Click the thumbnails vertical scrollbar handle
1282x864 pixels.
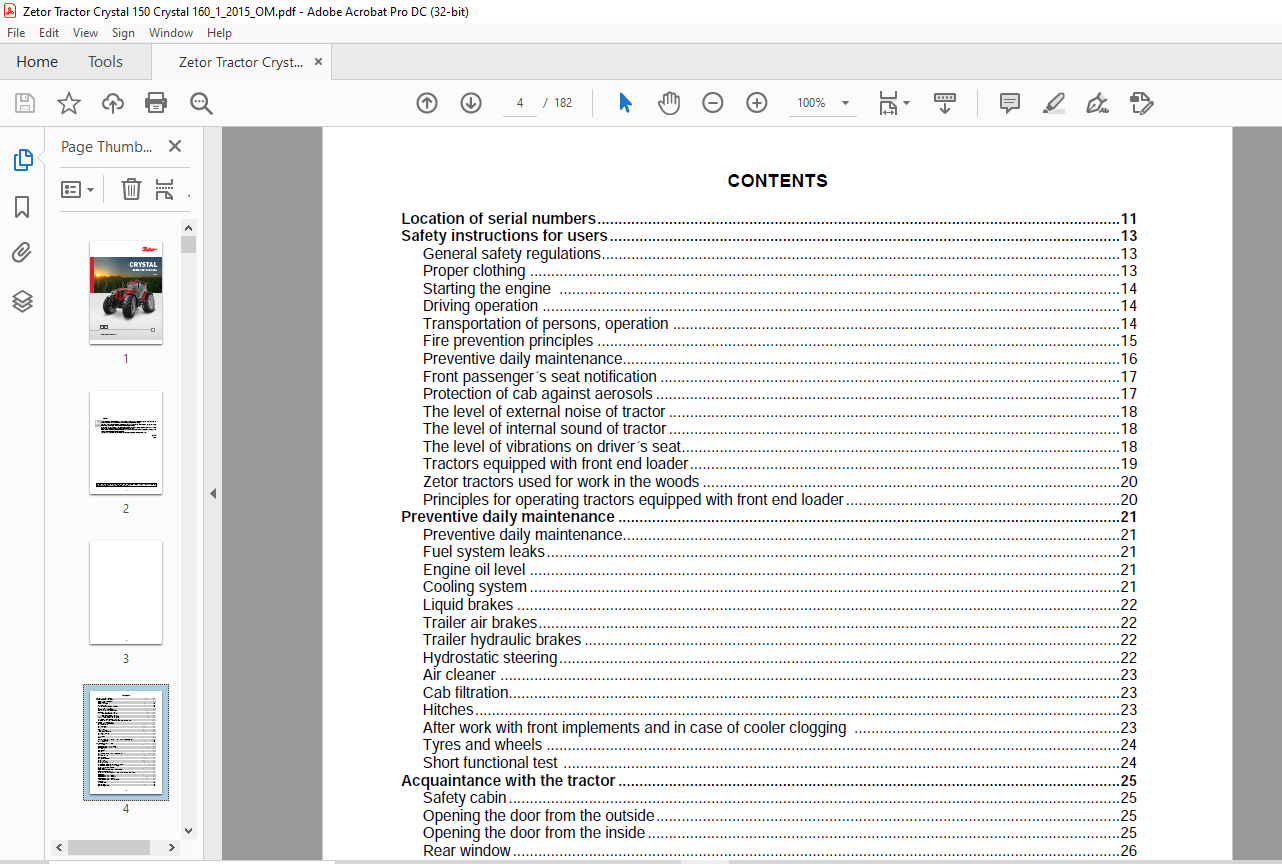pyautogui.click(x=188, y=245)
